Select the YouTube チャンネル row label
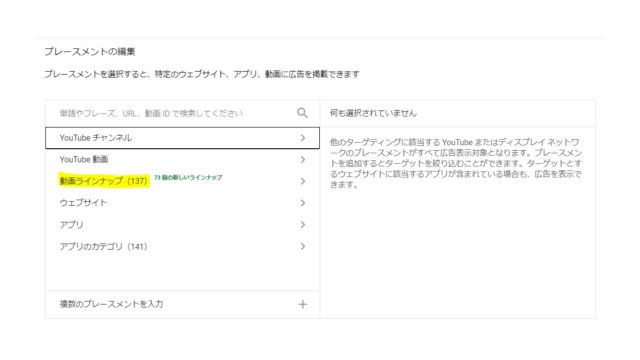 (x=96, y=138)
